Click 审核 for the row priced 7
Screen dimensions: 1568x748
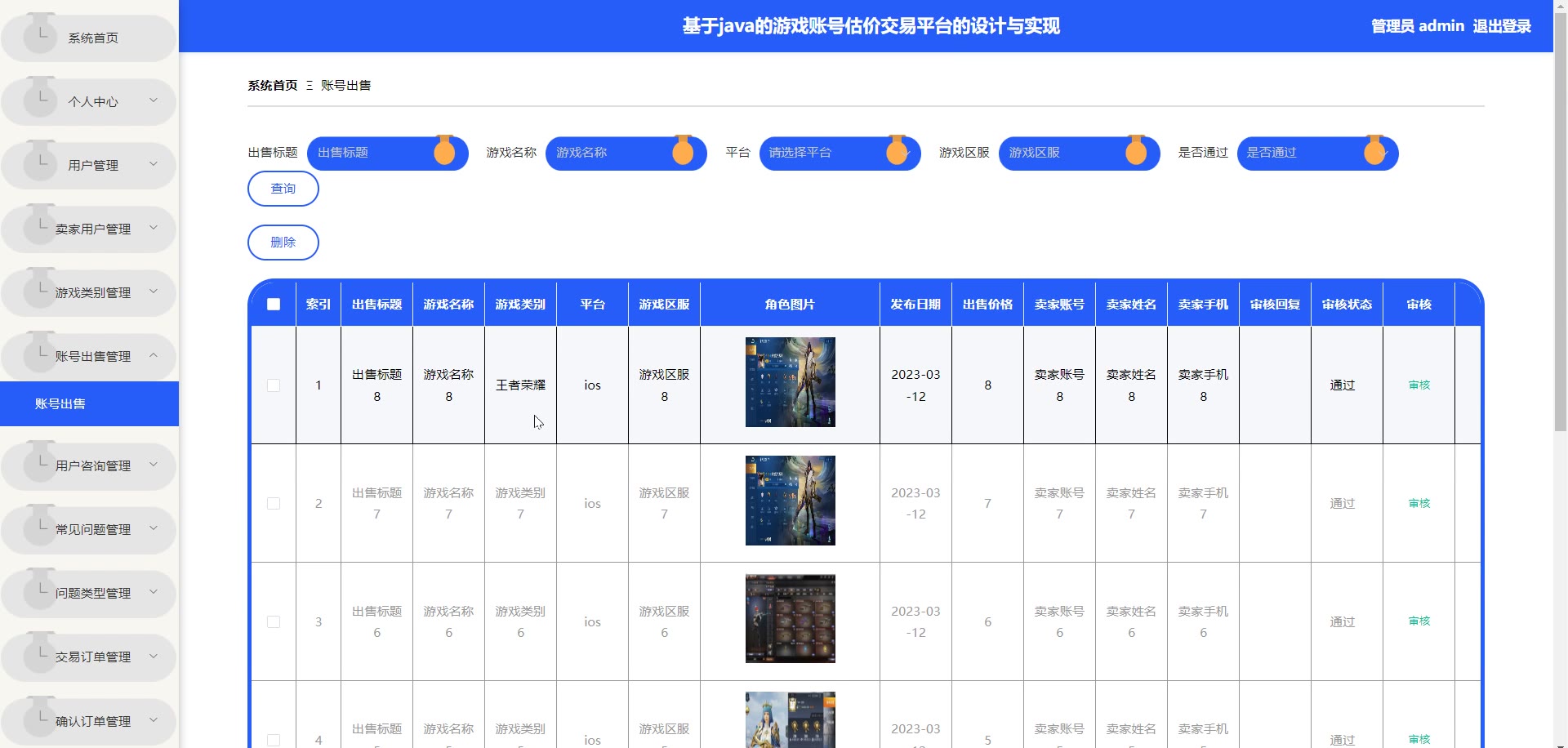pyautogui.click(x=1419, y=504)
